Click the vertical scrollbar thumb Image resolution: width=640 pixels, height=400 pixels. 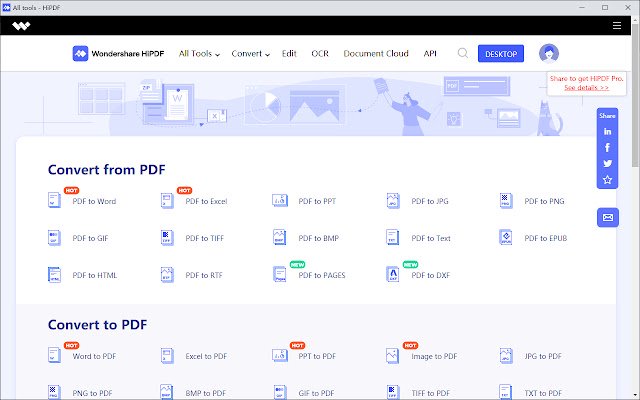(635, 95)
